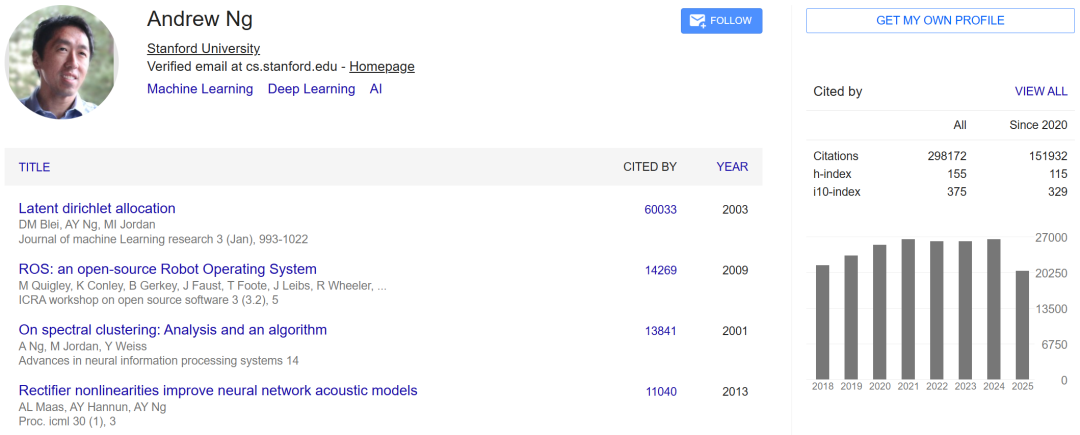Open ROS open-source Robot Operating System paper
This screenshot has height=435, width=1080.
[x=168, y=269]
